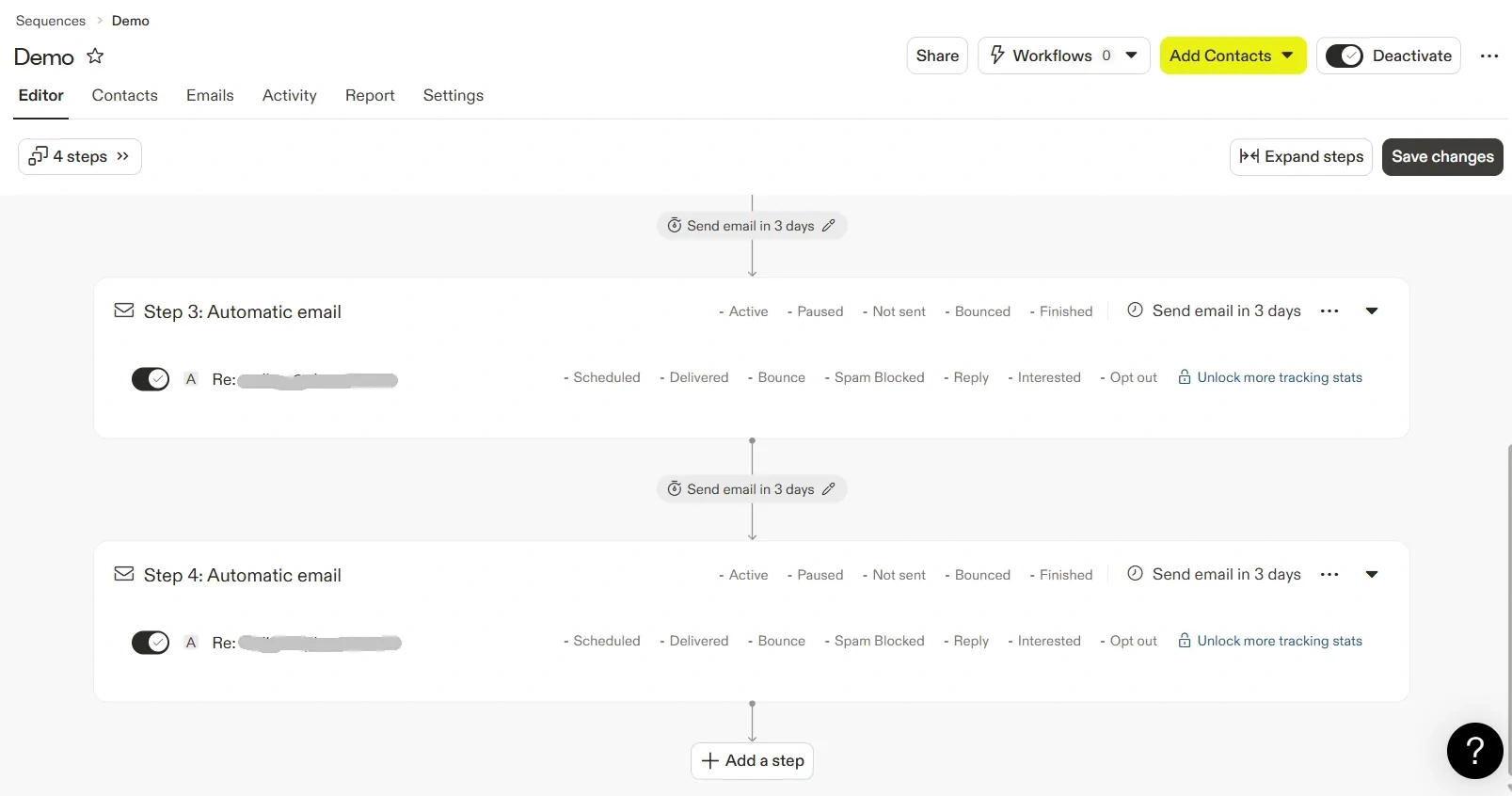This screenshot has height=796, width=1512.
Task: Collapse Step 4 using the caret arrow
Action: (1372, 575)
